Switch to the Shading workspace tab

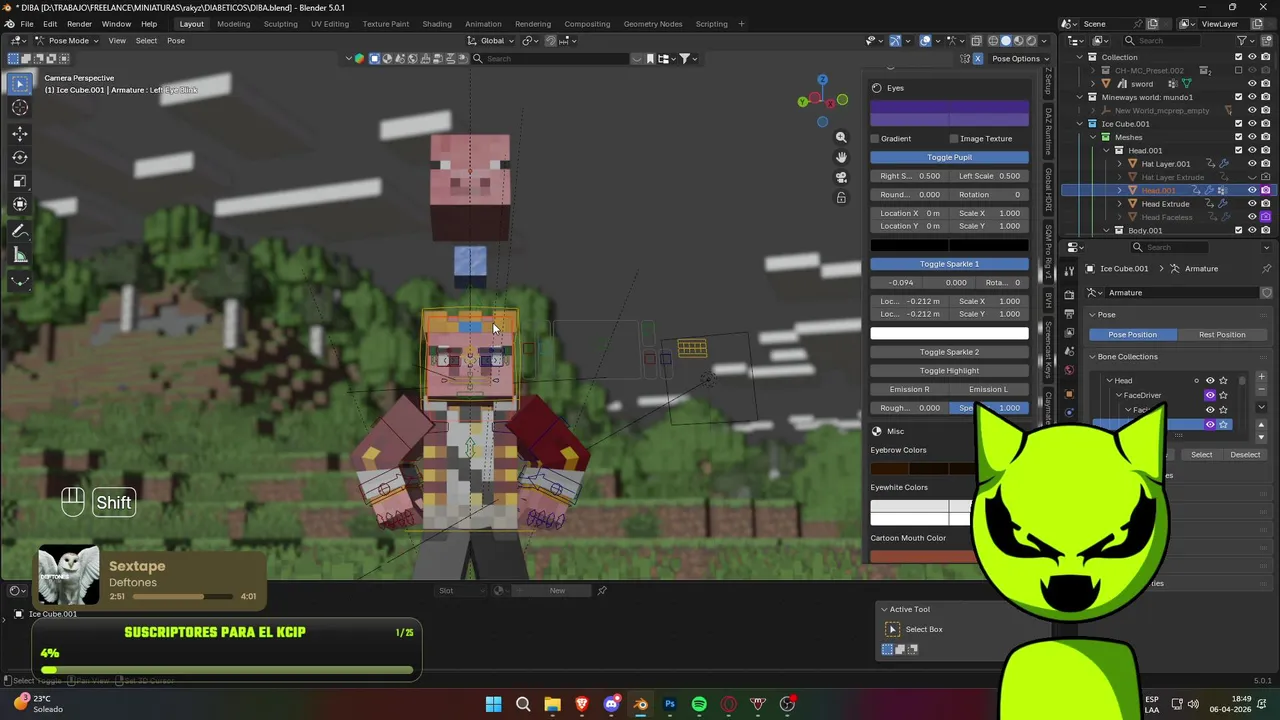(x=437, y=24)
